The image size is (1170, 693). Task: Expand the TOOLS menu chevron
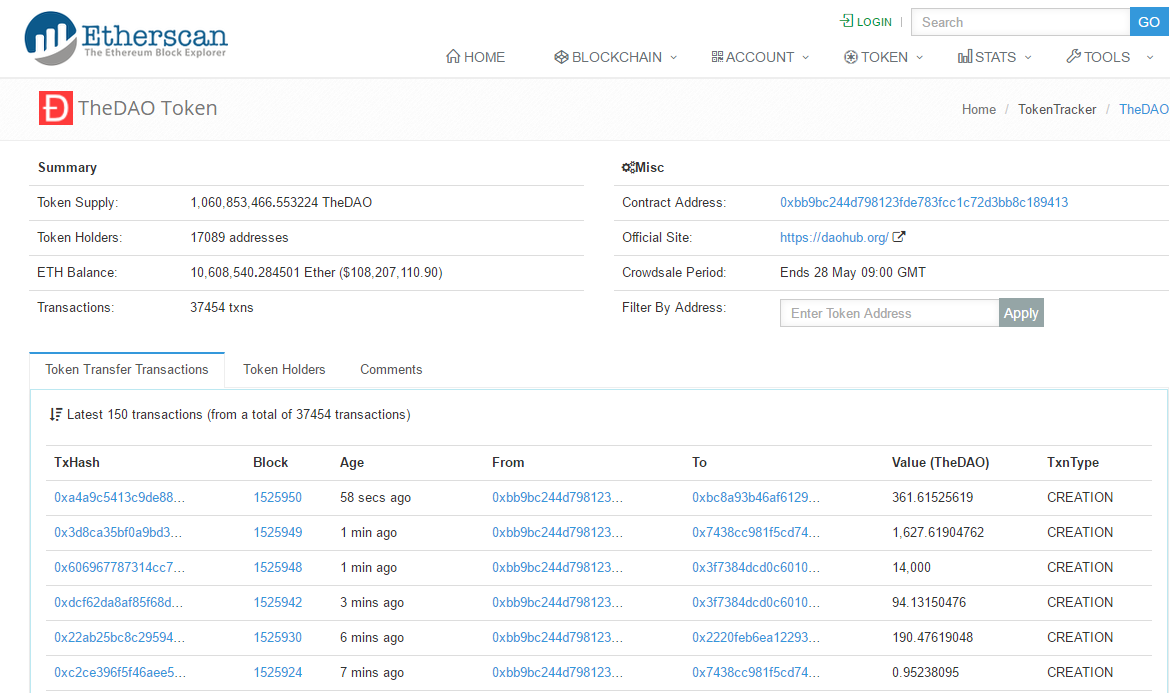[x=1150, y=57]
